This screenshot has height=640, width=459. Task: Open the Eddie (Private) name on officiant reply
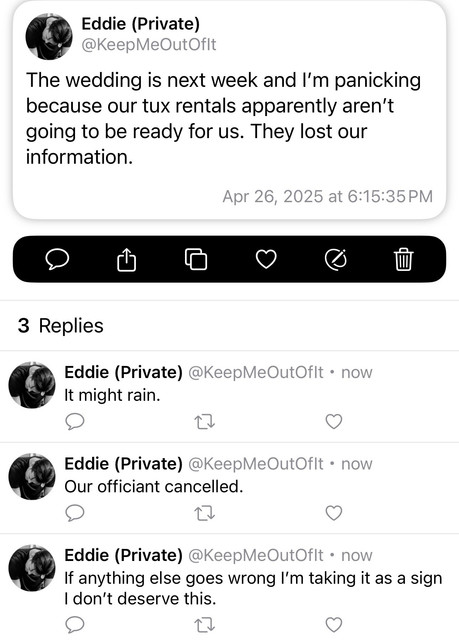click(123, 464)
